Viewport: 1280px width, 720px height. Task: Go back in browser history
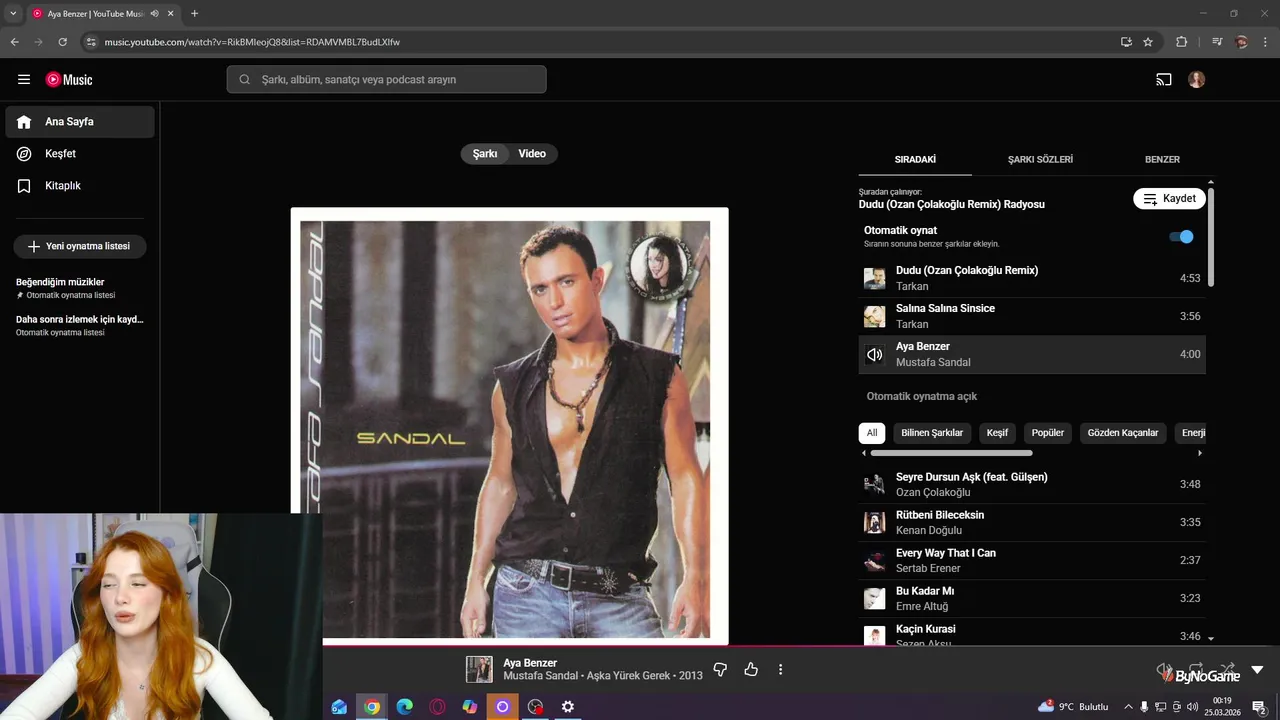(x=14, y=42)
